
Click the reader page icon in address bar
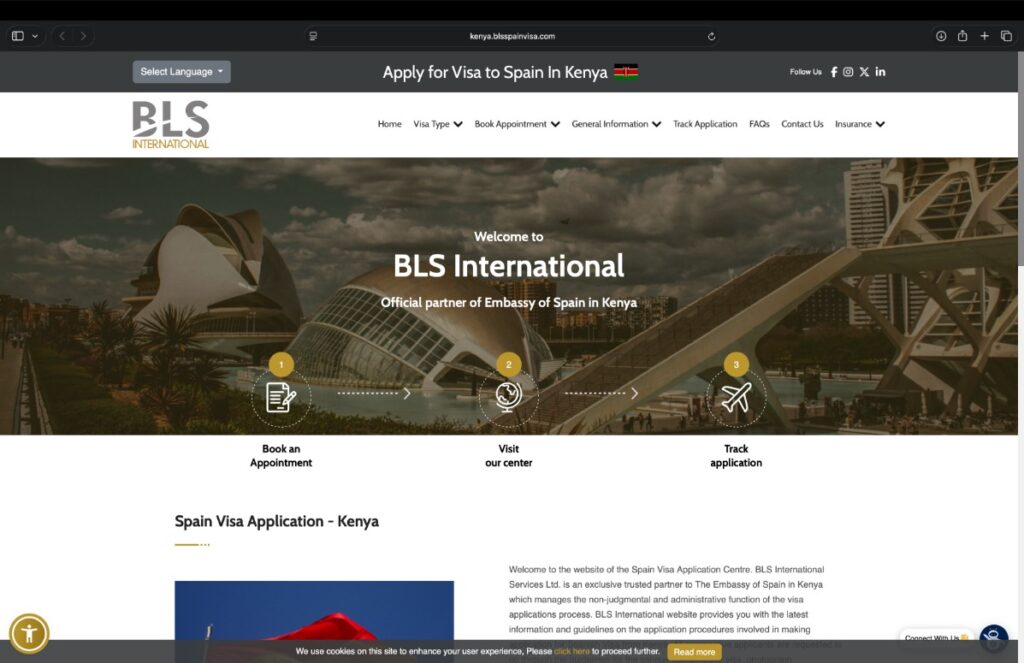pos(313,36)
